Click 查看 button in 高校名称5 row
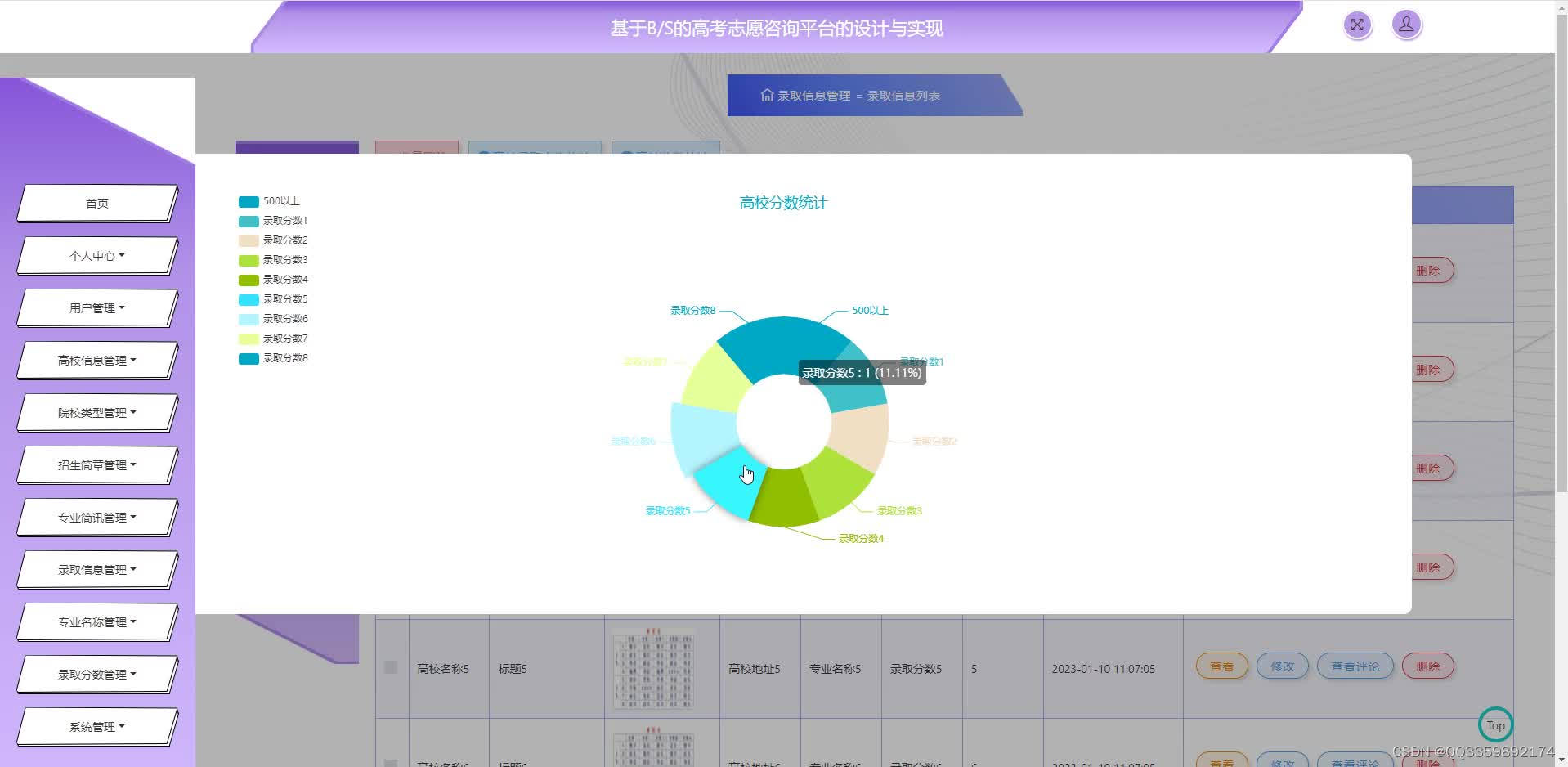The image size is (1568, 767). [1221, 666]
